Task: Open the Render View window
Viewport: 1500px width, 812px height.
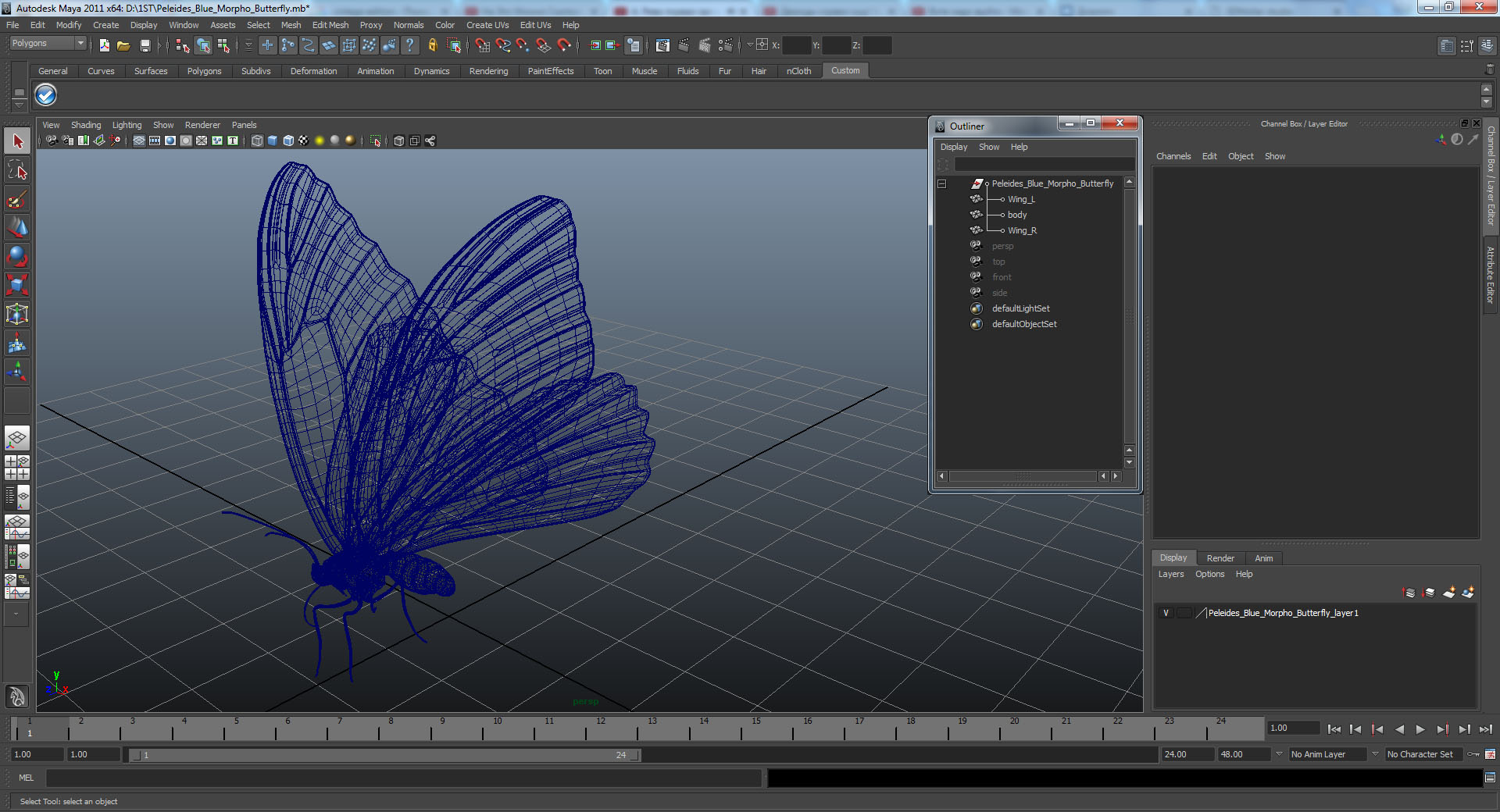Action: (662, 45)
